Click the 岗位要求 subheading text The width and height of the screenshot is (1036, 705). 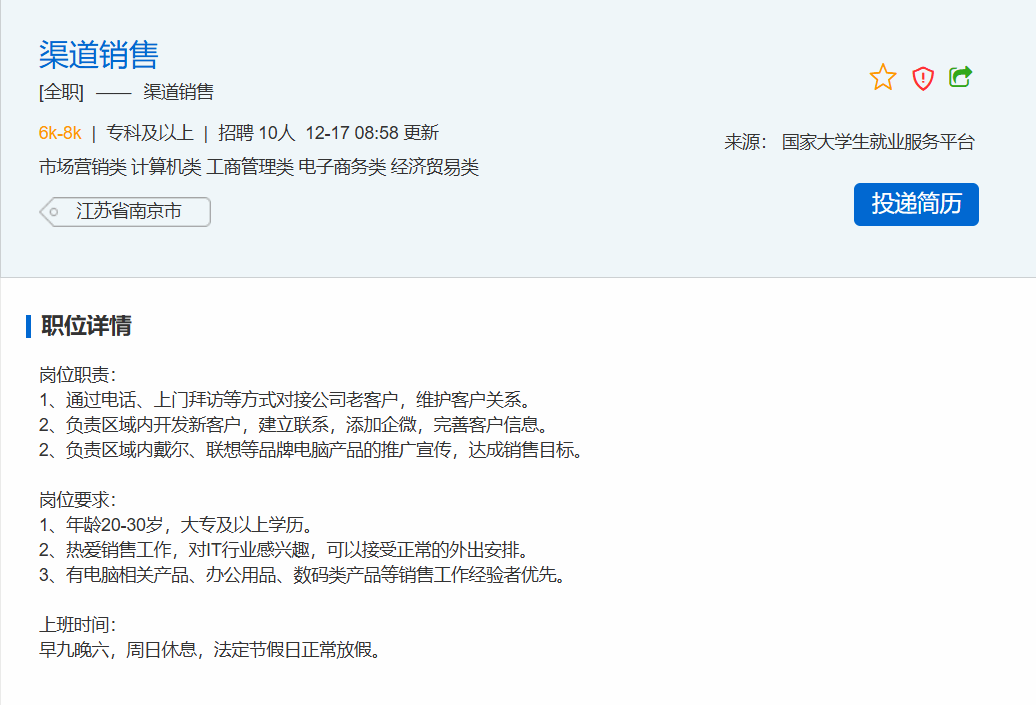click(x=78, y=499)
